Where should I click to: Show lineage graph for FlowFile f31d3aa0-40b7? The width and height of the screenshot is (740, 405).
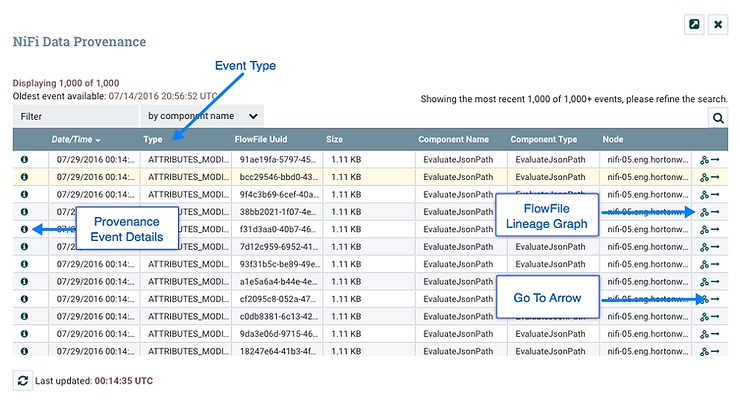point(704,230)
